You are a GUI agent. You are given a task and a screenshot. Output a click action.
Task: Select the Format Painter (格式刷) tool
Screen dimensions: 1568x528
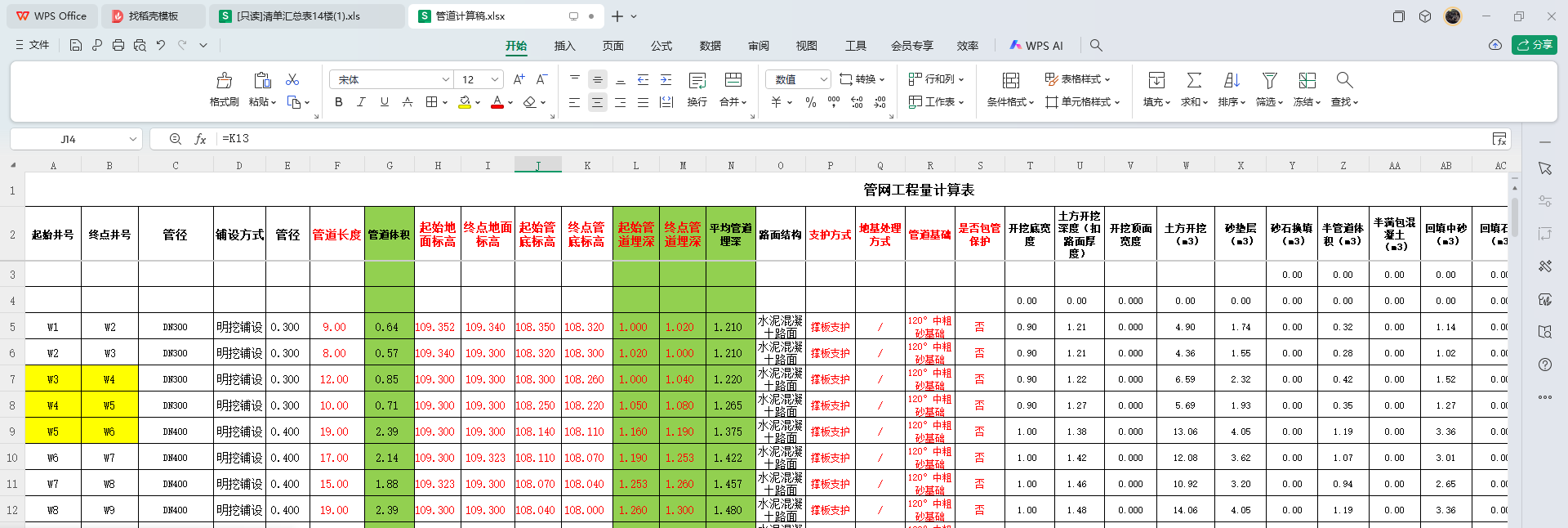pyautogui.click(x=224, y=89)
